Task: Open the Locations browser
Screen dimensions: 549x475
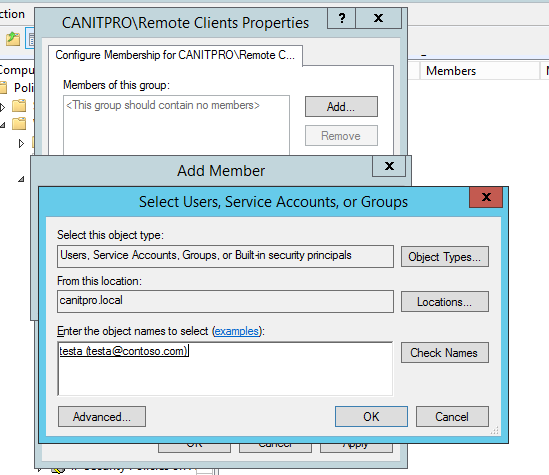Action: click(444, 302)
